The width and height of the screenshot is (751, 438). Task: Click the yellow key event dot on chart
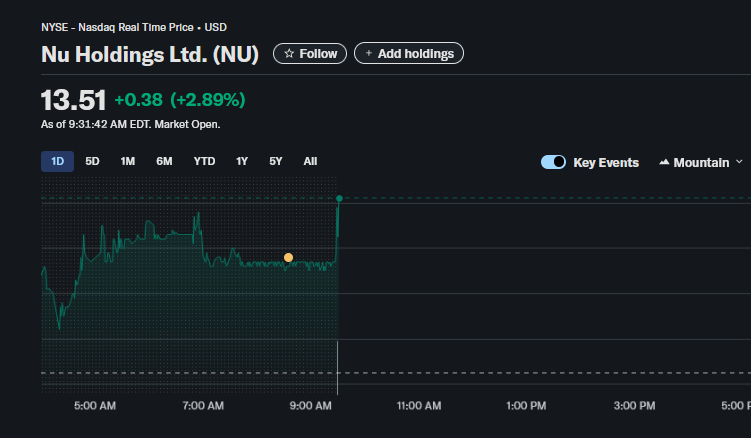[x=288, y=258]
